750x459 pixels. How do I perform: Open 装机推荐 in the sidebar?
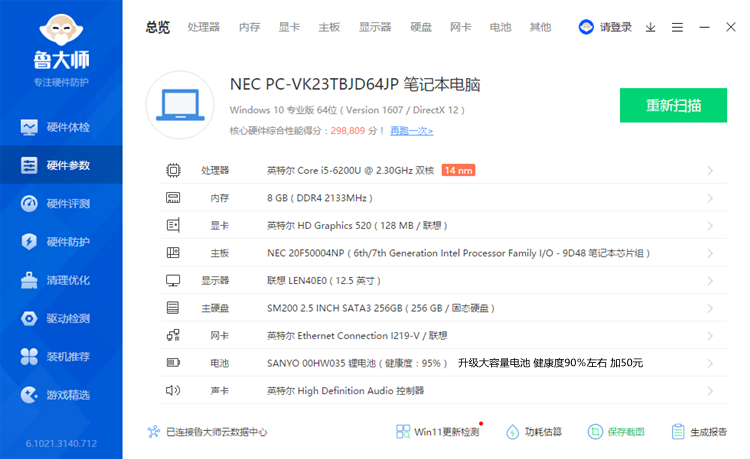(x=61, y=357)
